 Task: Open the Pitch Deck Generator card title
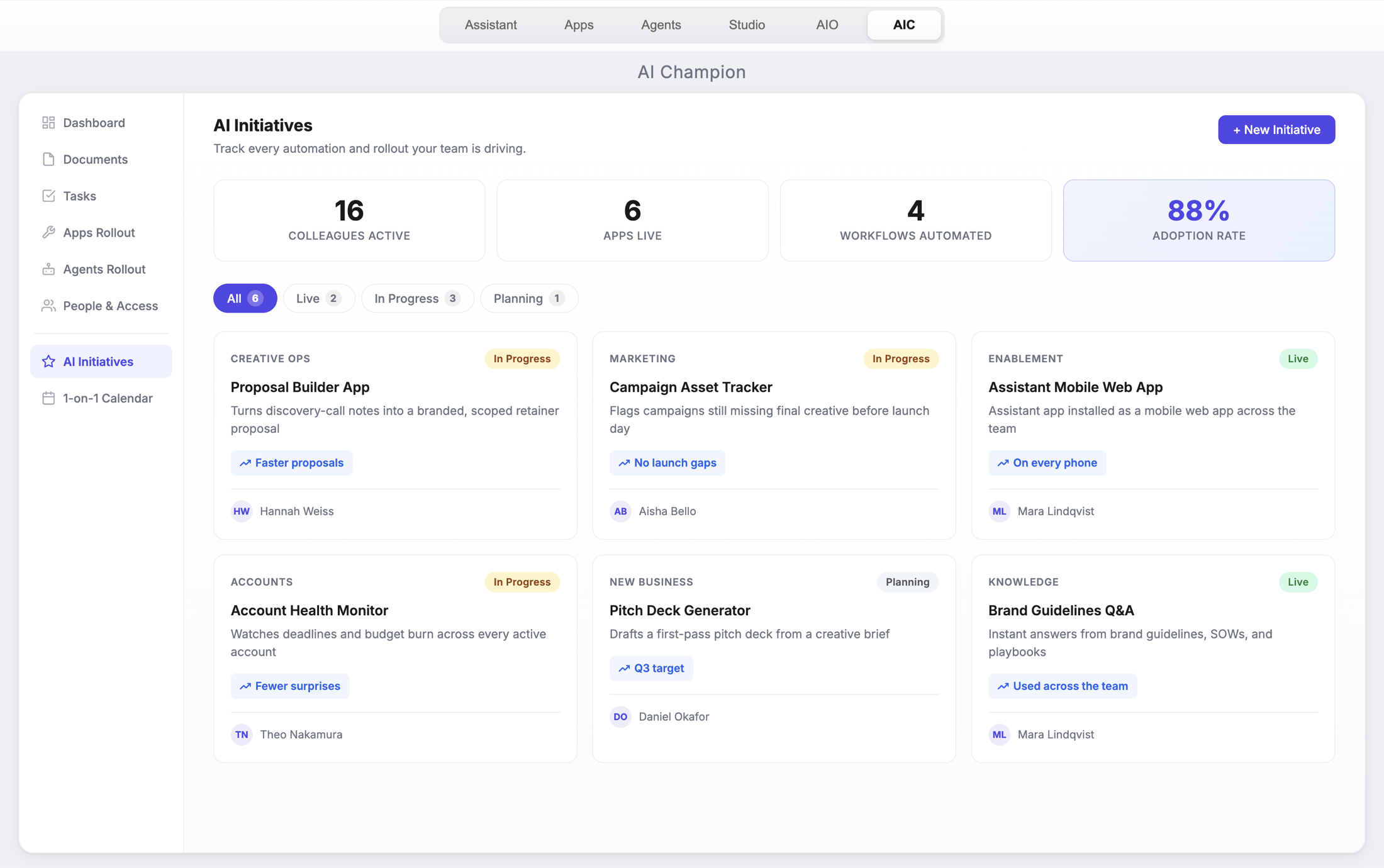click(679, 610)
